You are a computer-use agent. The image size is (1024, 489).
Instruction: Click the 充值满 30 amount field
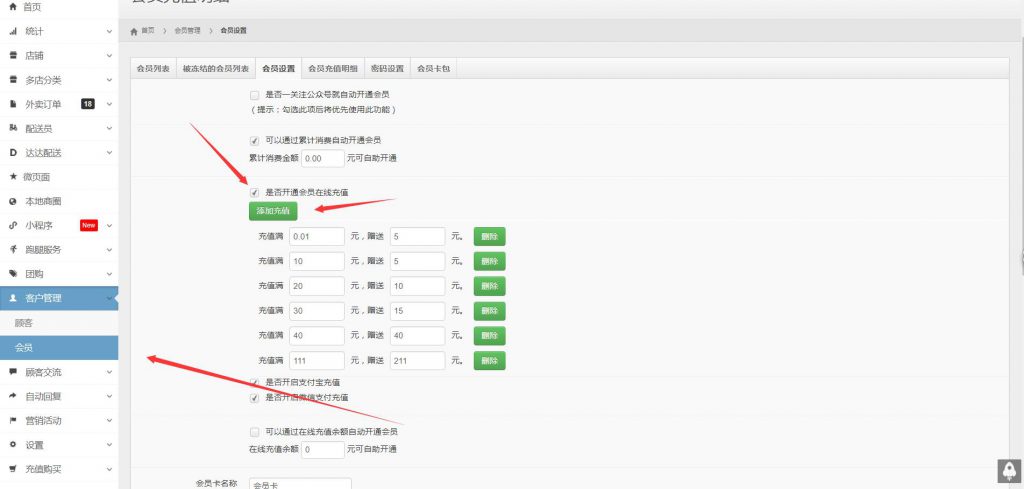(x=317, y=311)
